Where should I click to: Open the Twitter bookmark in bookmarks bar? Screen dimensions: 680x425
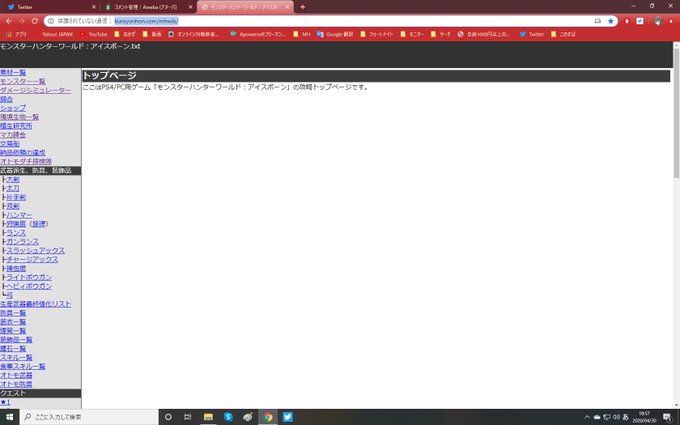tap(532, 34)
